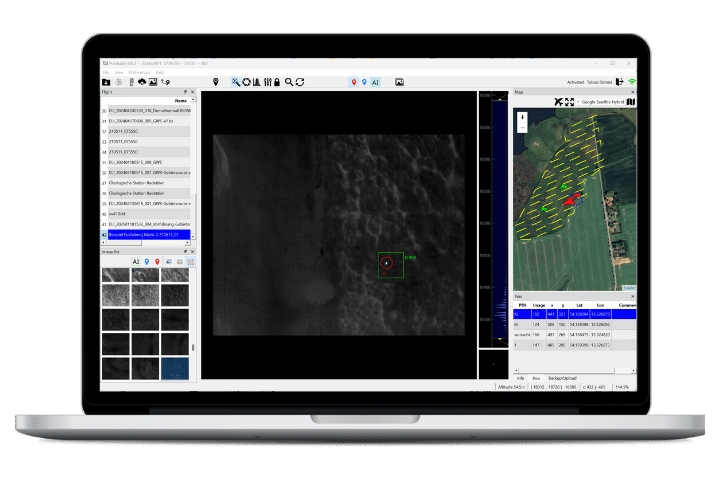Toggle the red marker pin button
720x480 pixels.
click(352, 82)
